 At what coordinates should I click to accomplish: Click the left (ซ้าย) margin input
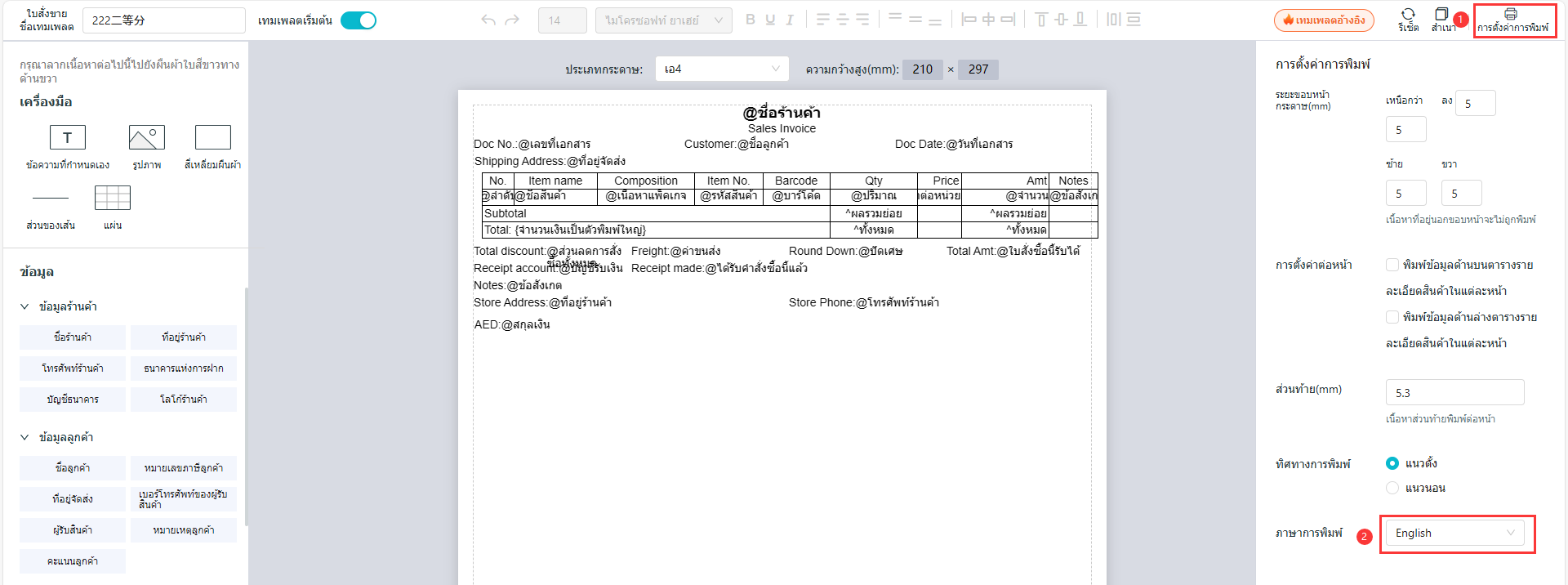click(1406, 193)
